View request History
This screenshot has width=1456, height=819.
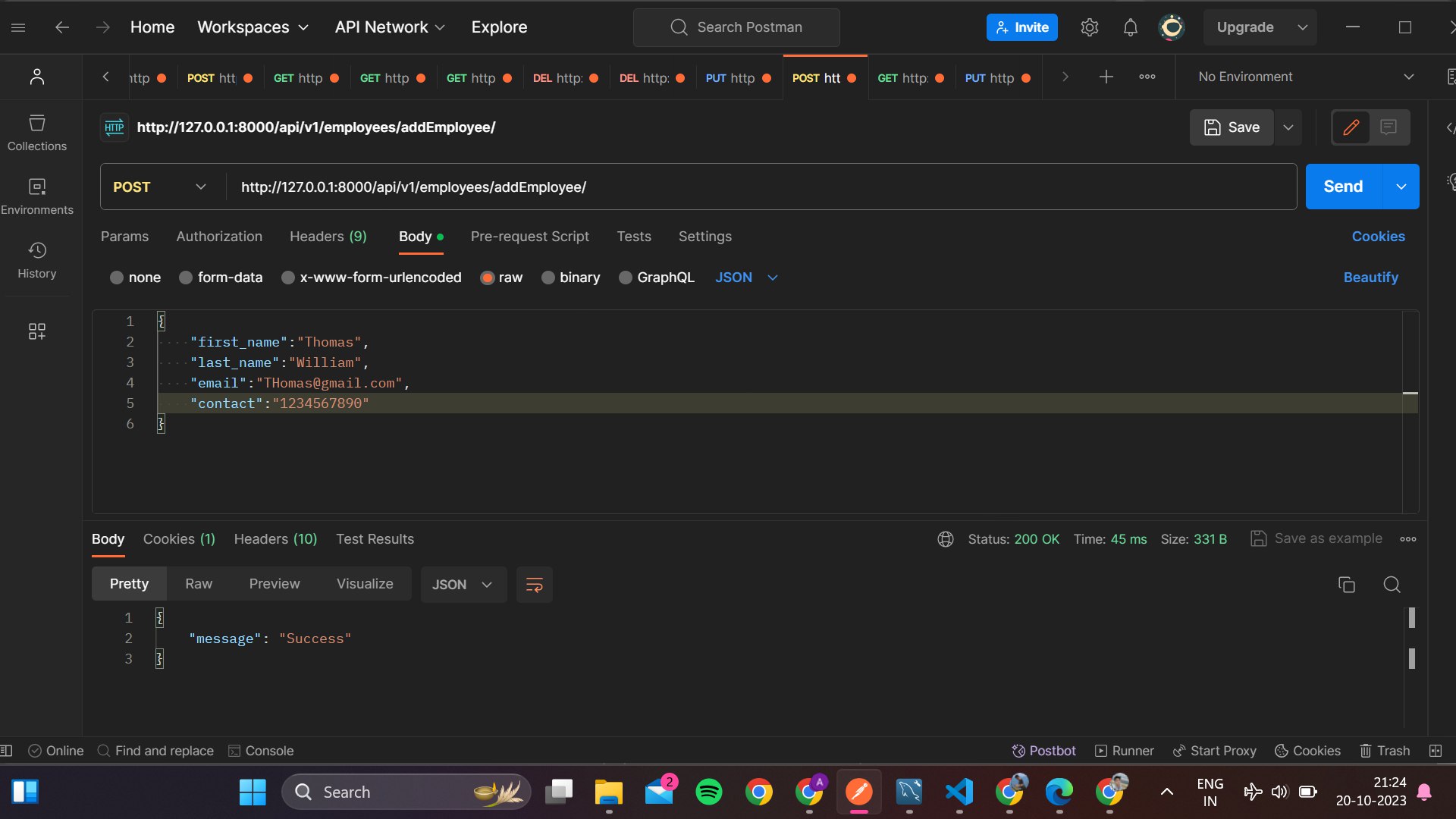[x=36, y=259]
